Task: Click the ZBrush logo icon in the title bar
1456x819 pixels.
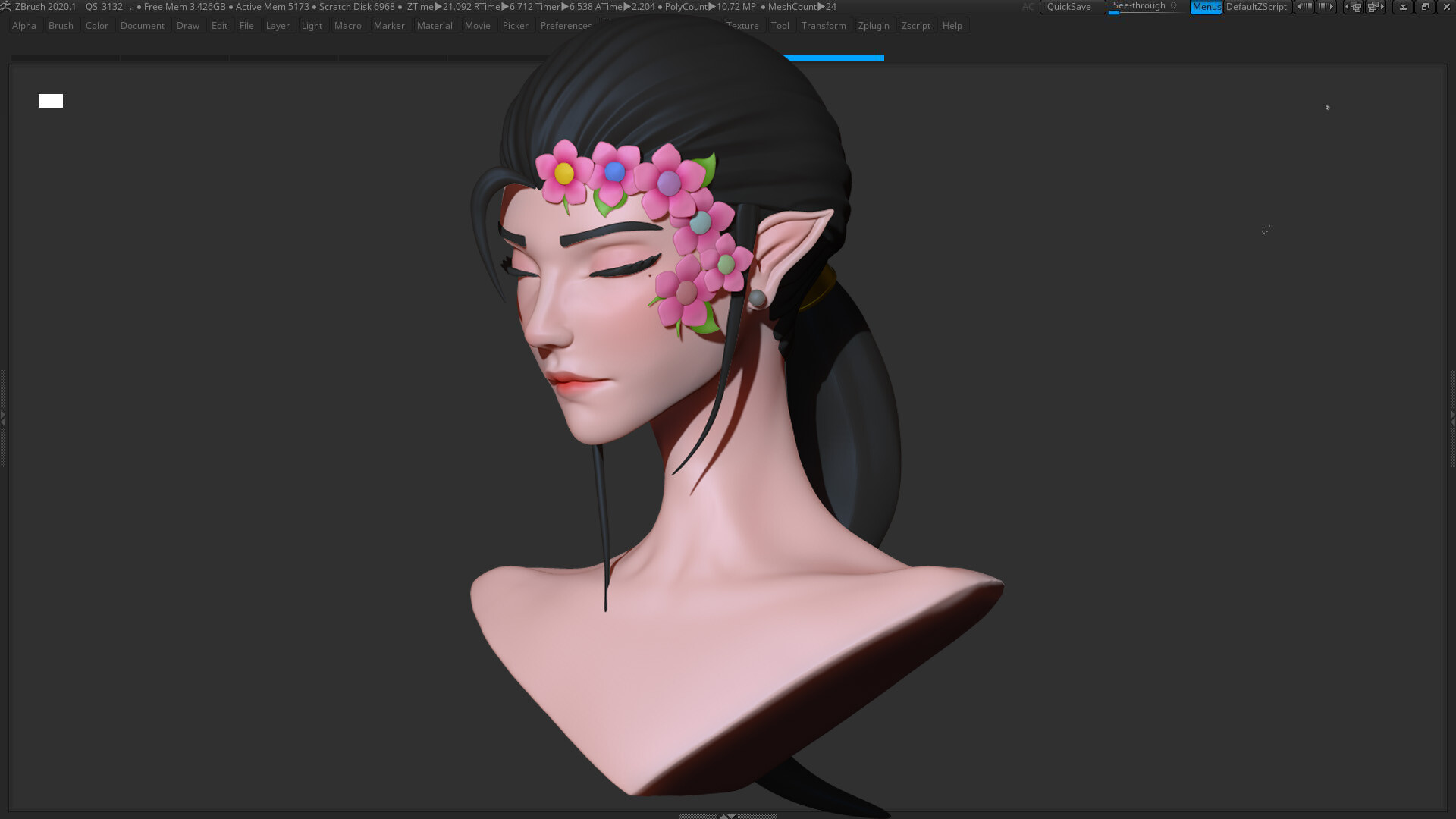Action: 8,7
